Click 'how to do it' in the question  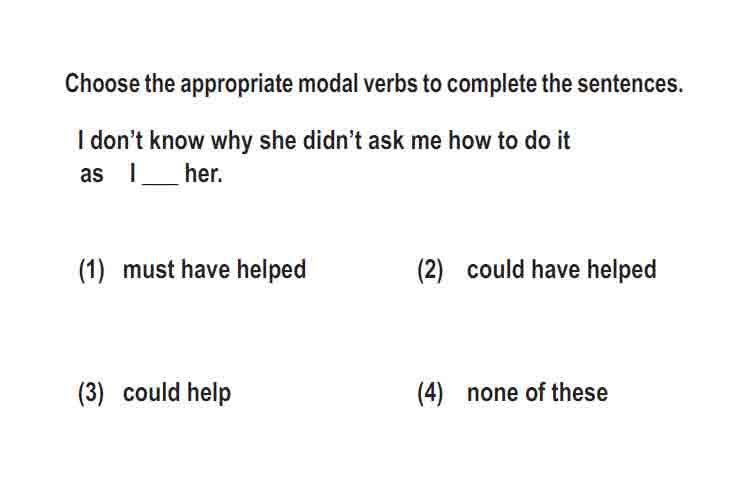tap(509, 141)
